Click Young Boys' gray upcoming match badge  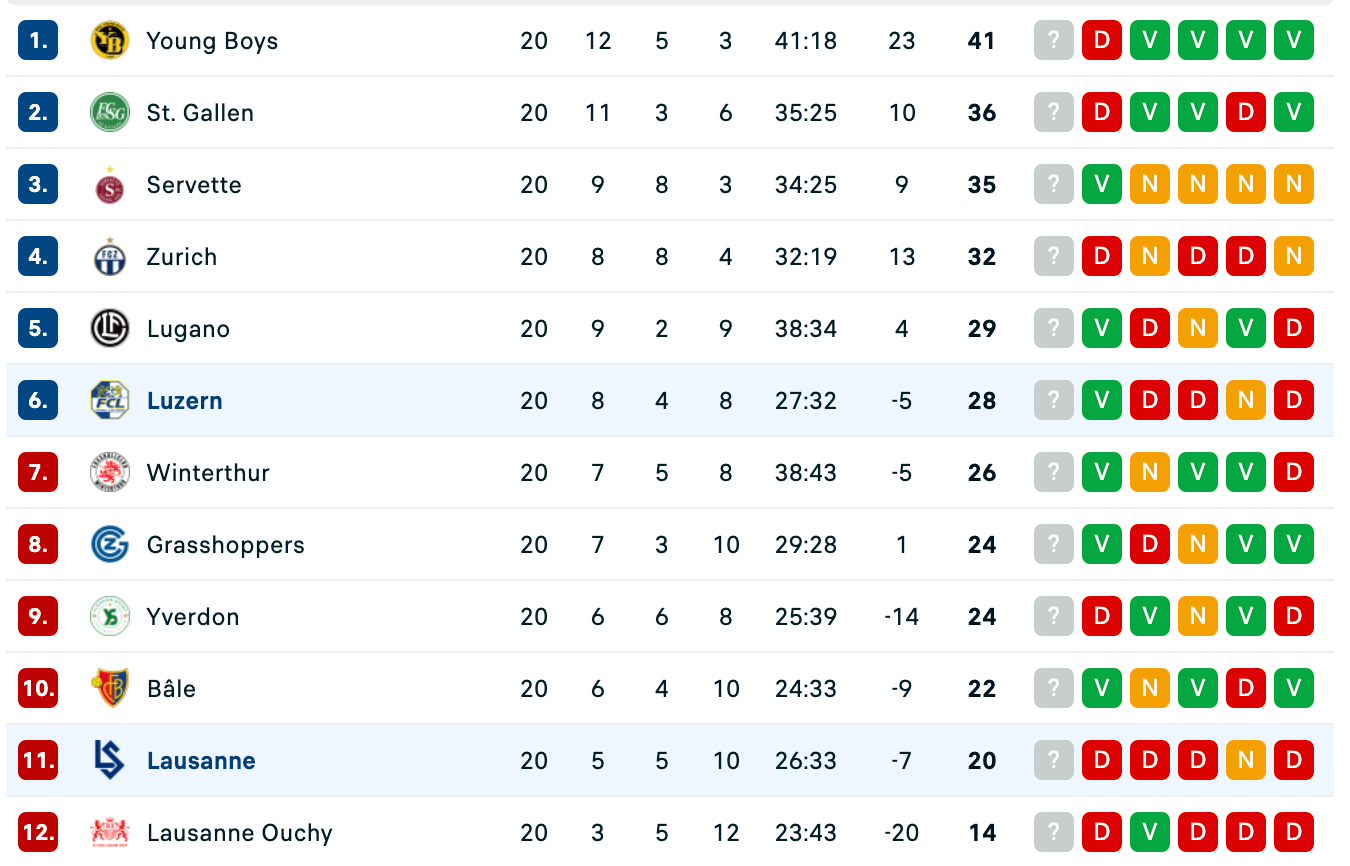1053,41
